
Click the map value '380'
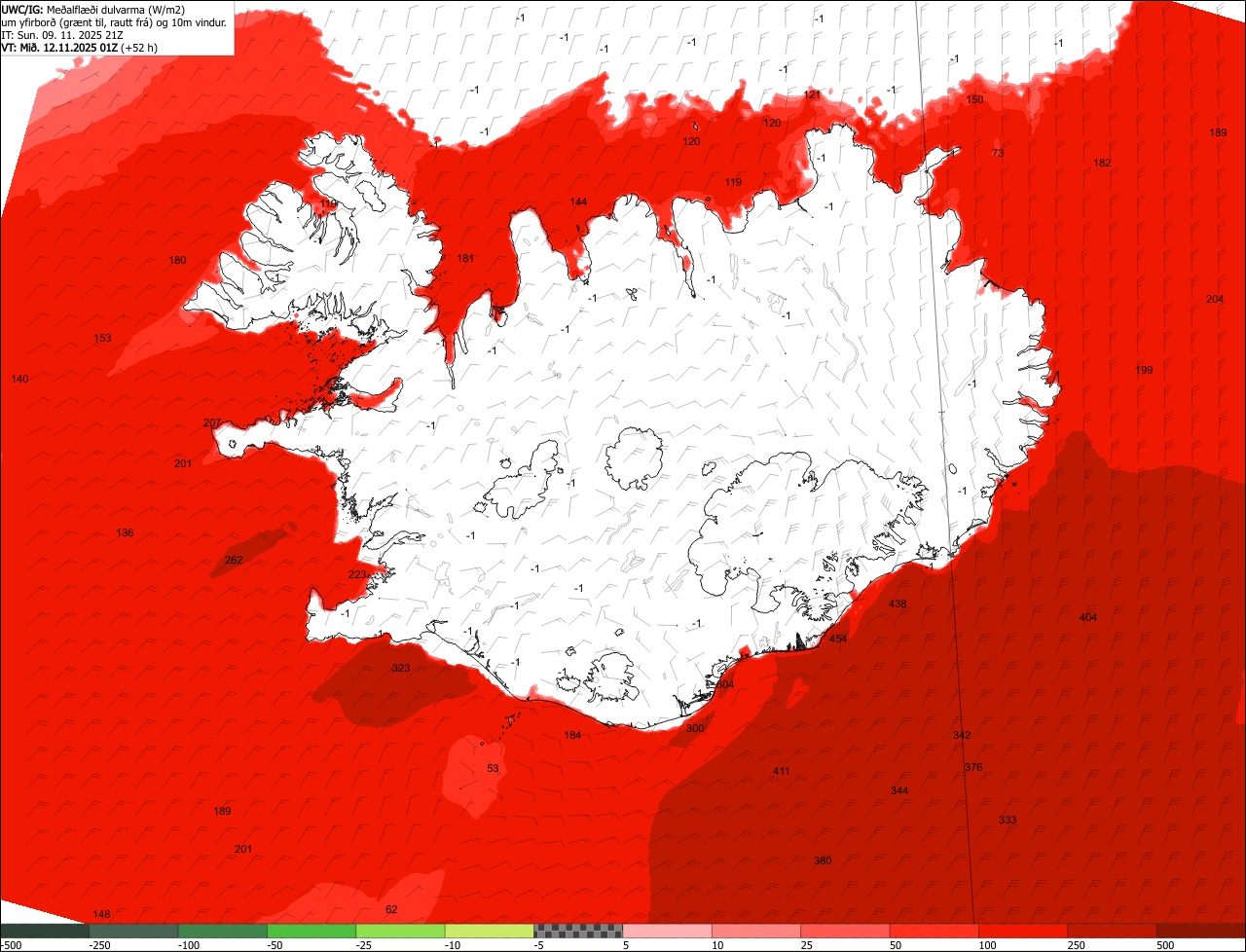pyautogui.click(x=823, y=860)
